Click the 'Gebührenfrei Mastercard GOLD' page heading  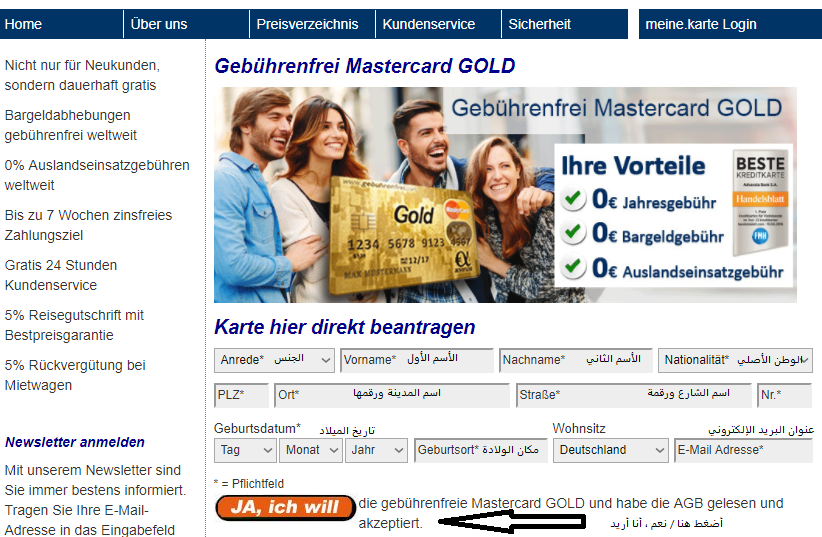365,66
